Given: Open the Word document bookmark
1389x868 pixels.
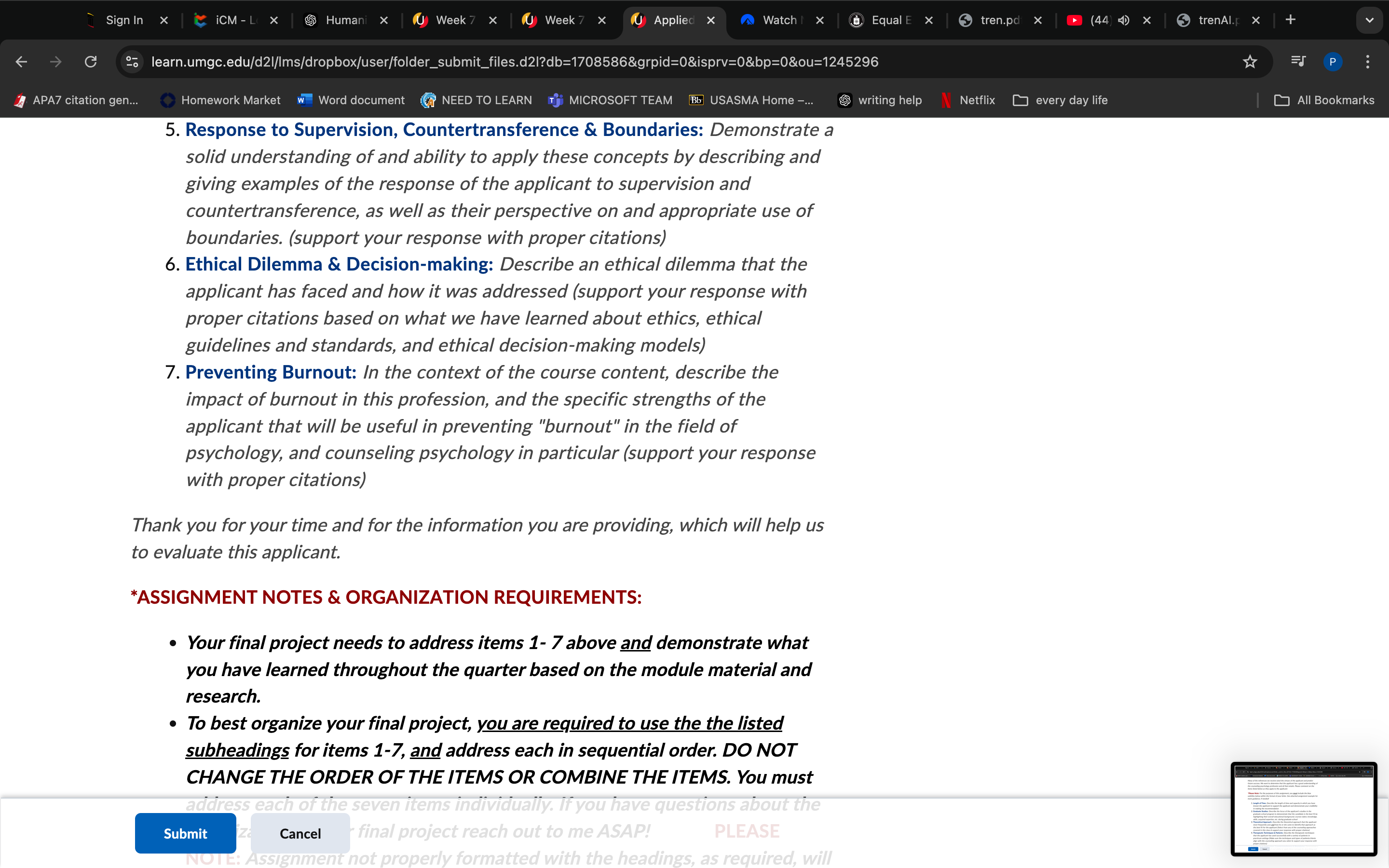Looking at the screenshot, I should coord(351,100).
